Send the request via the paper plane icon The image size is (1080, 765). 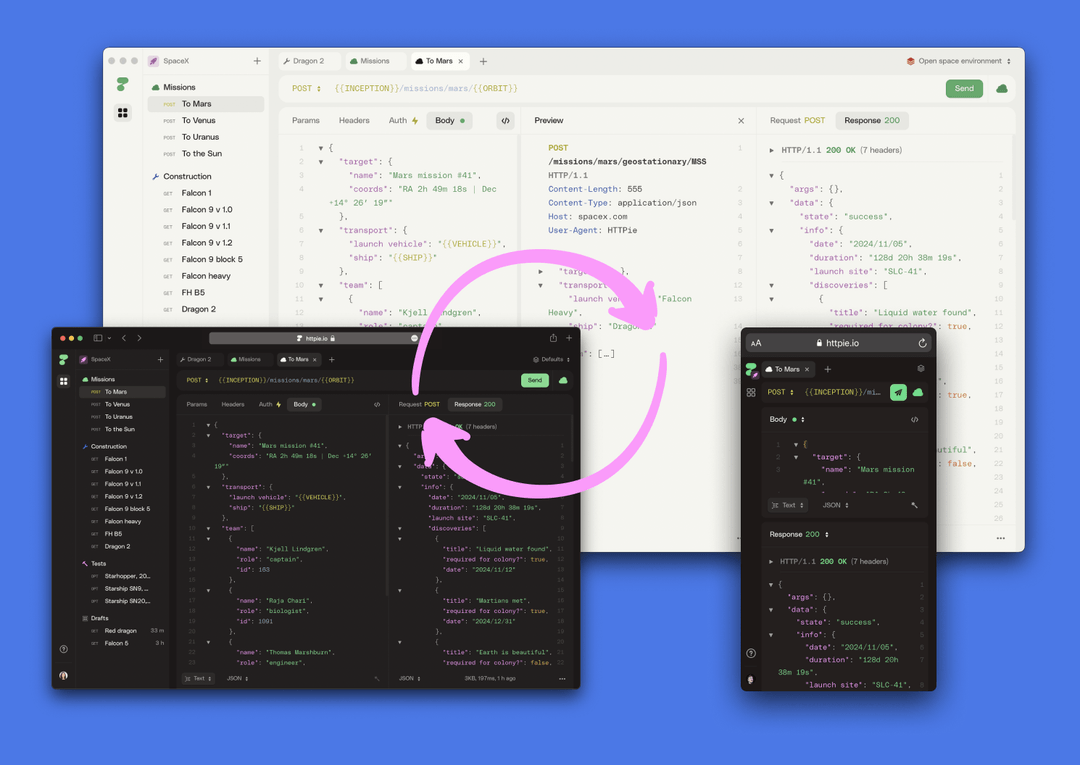(899, 393)
